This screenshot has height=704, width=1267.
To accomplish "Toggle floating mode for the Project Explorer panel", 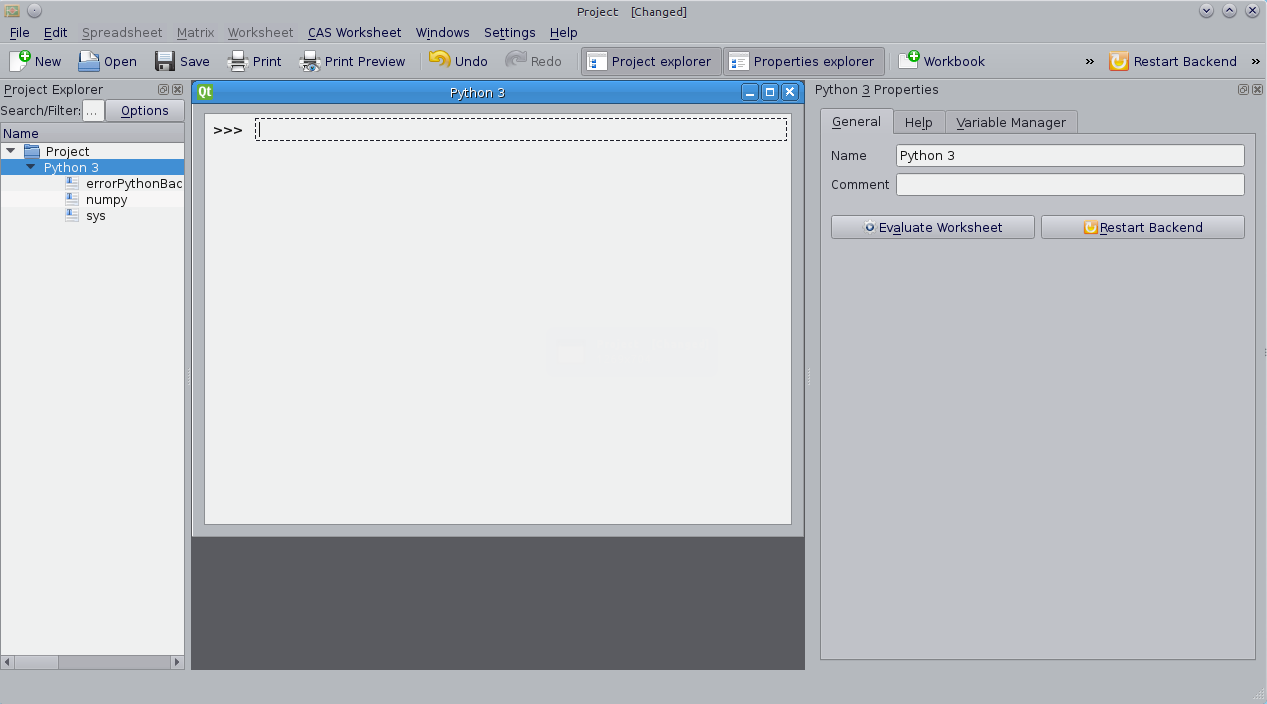I will pos(162,89).
